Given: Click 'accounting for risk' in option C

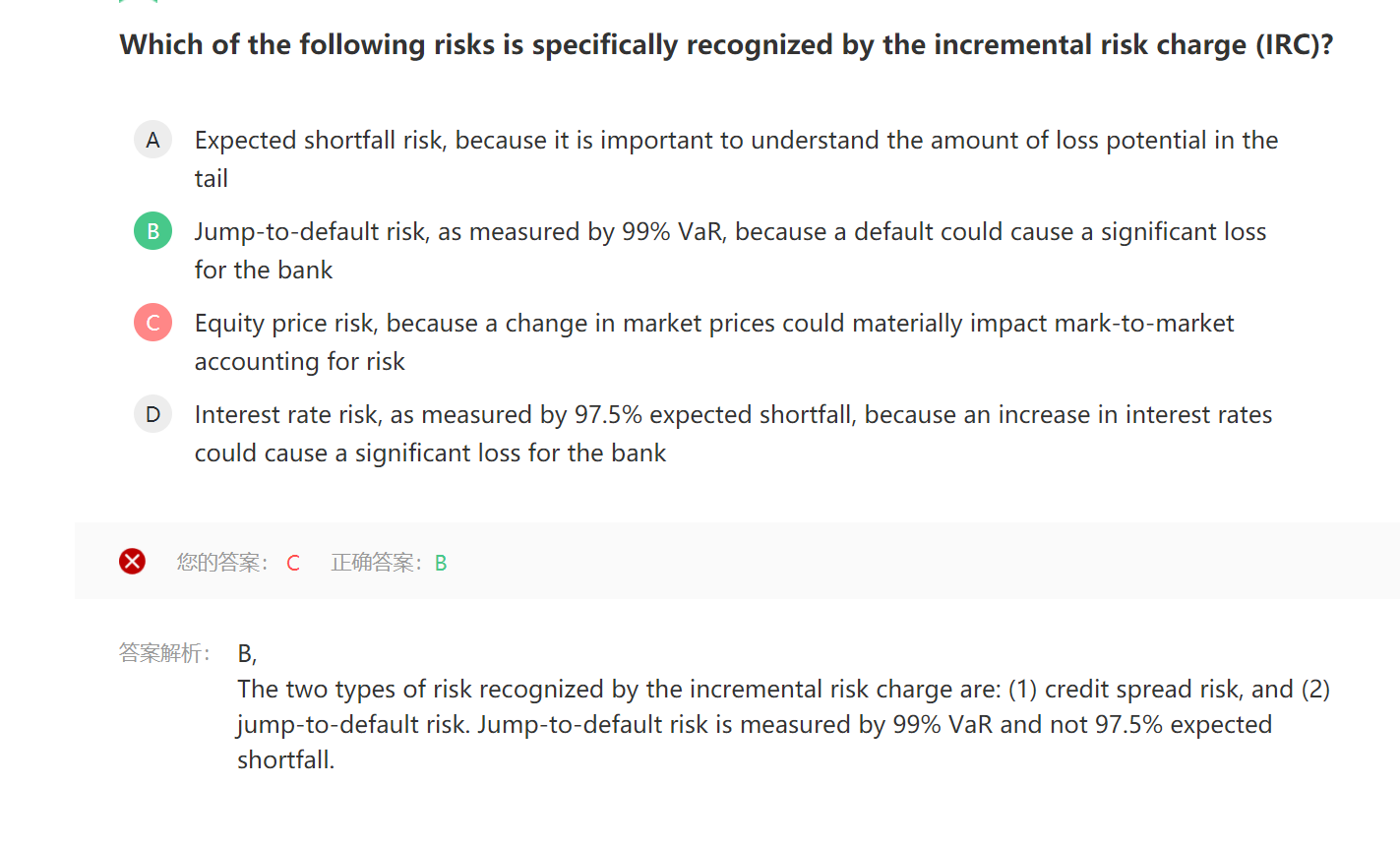Looking at the screenshot, I should 300,361.
